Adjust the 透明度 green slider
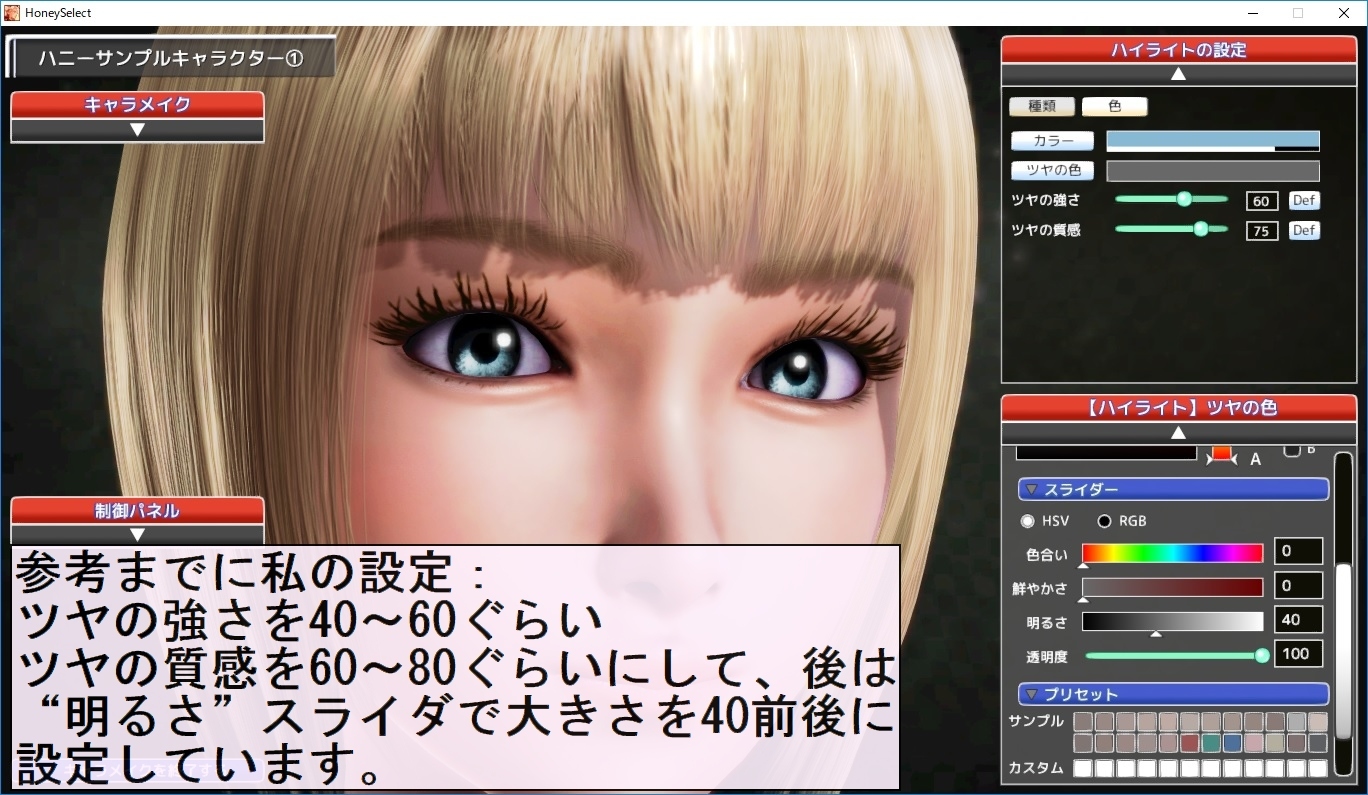The width and height of the screenshot is (1368, 795). click(x=1177, y=655)
